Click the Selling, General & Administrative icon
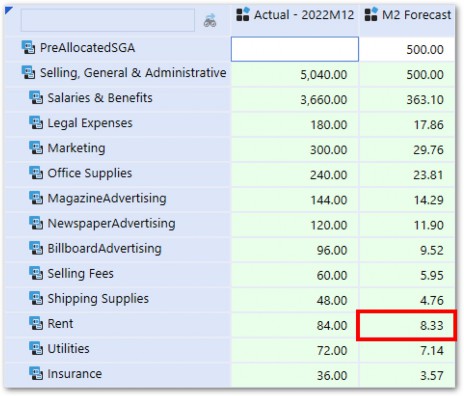This screenshot has height=396, width=464. pyautogui.click(x=28, y=72)
